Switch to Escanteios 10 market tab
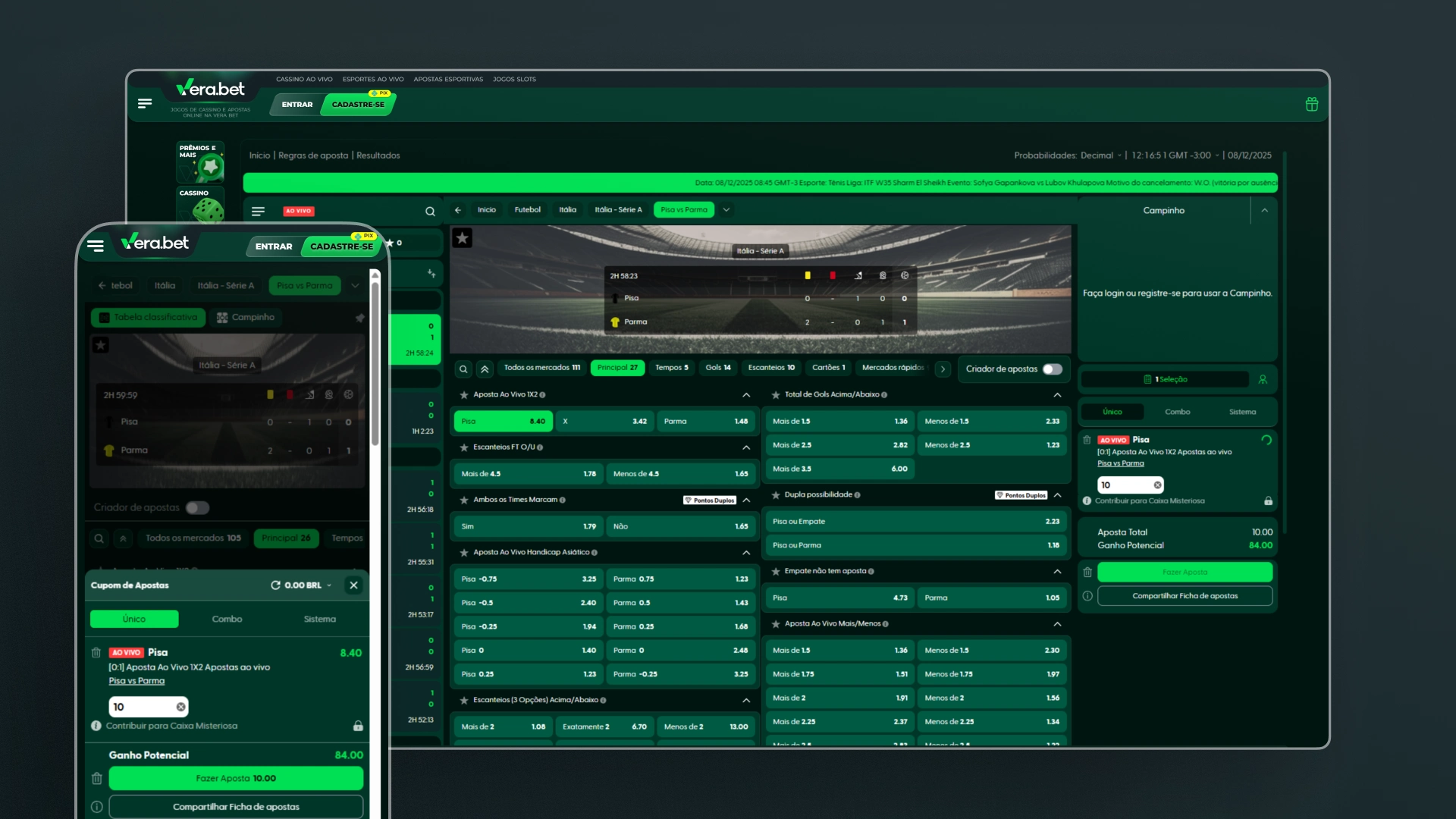The width and height of the screenshot is (1456, 819). [771, 368]
